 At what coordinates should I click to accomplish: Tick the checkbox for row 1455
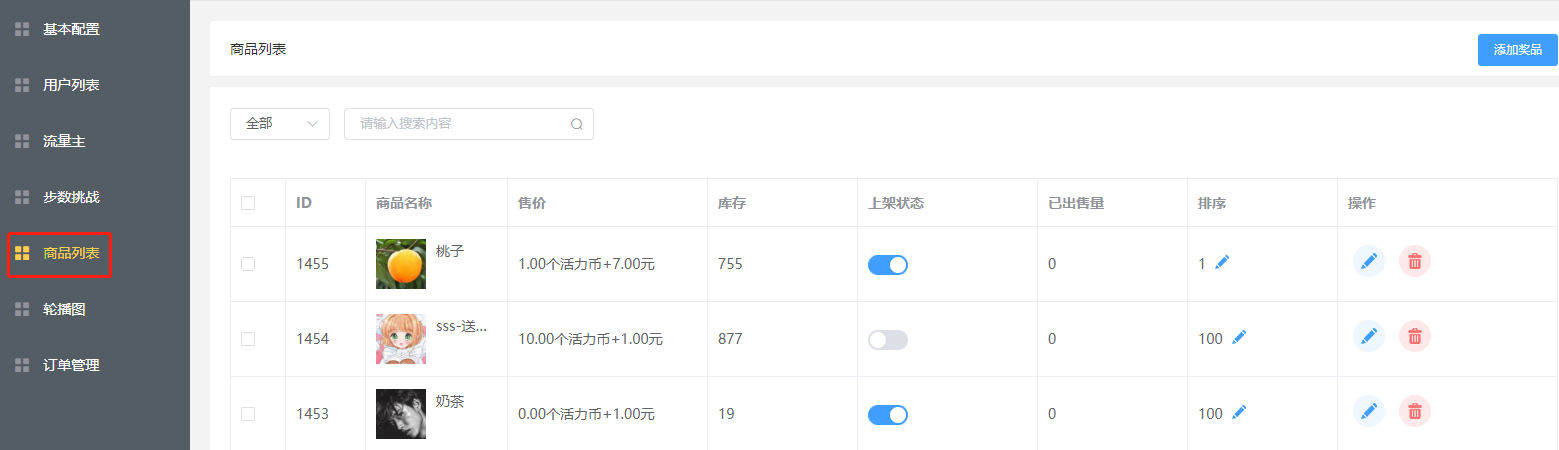pos(248,264)
